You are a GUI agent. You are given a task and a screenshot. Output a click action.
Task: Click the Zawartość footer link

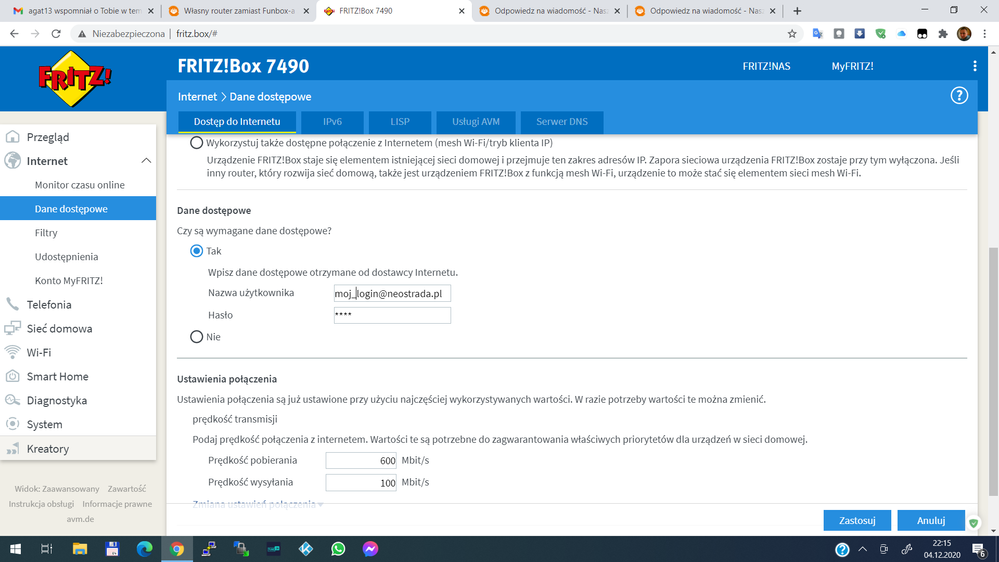[127, 489]
